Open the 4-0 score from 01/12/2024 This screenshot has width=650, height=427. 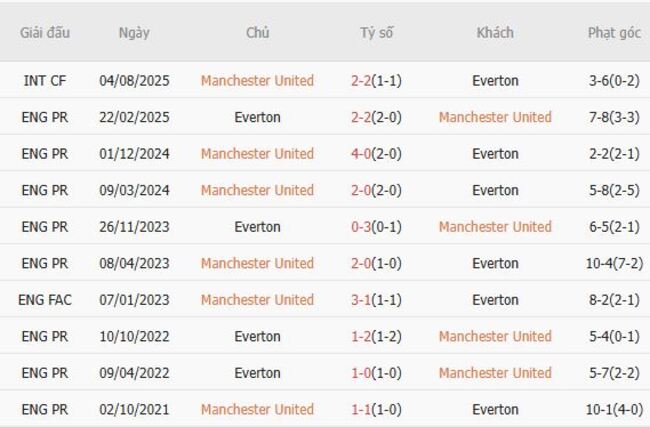pyautogui.click(x=361, y=154)
